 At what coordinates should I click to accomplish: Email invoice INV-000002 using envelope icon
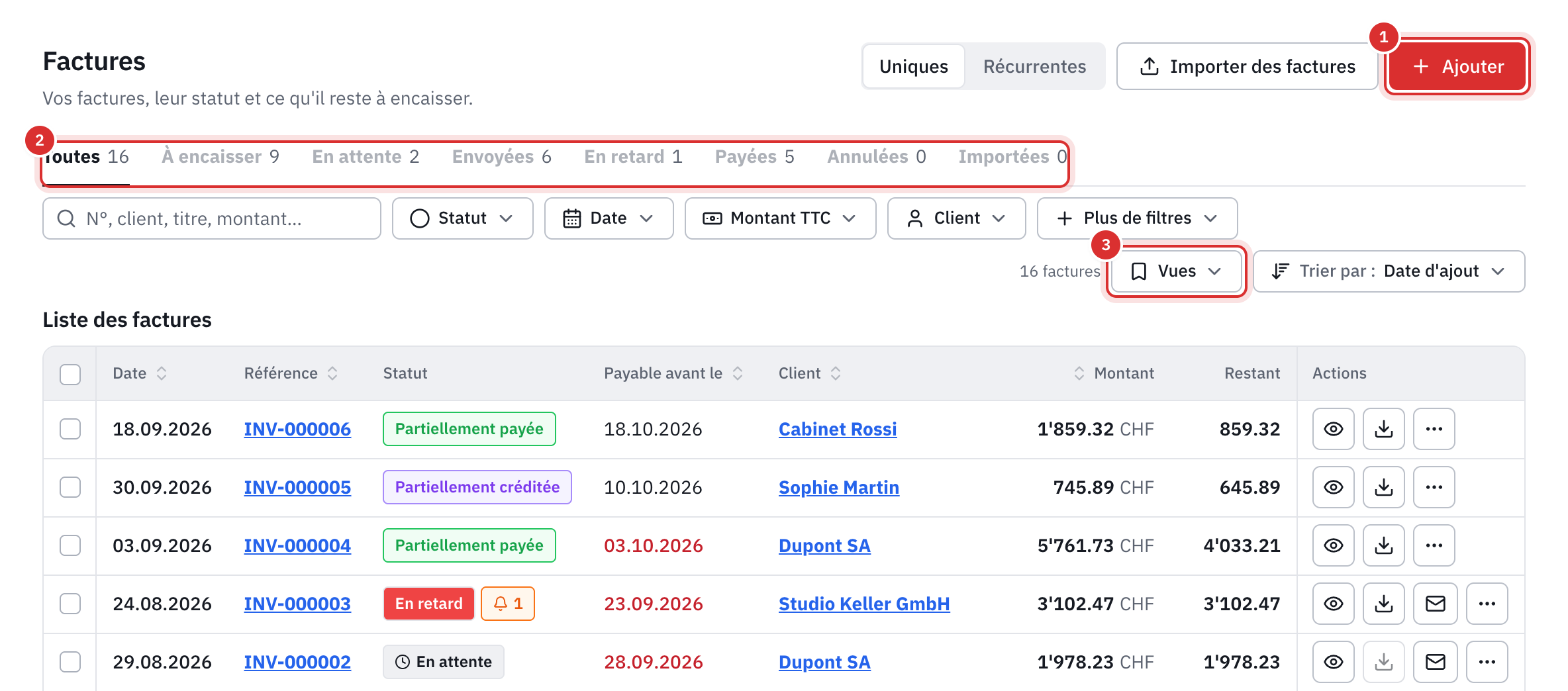coord(1435,662)
